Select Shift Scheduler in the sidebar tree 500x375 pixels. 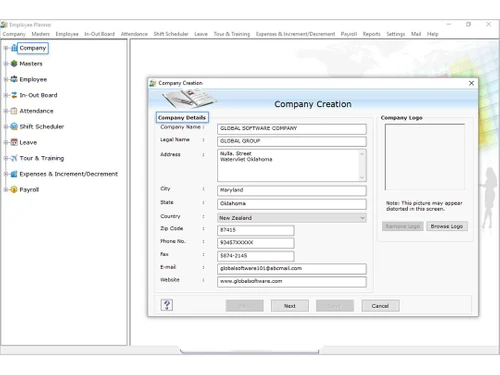tap(42, 126)
